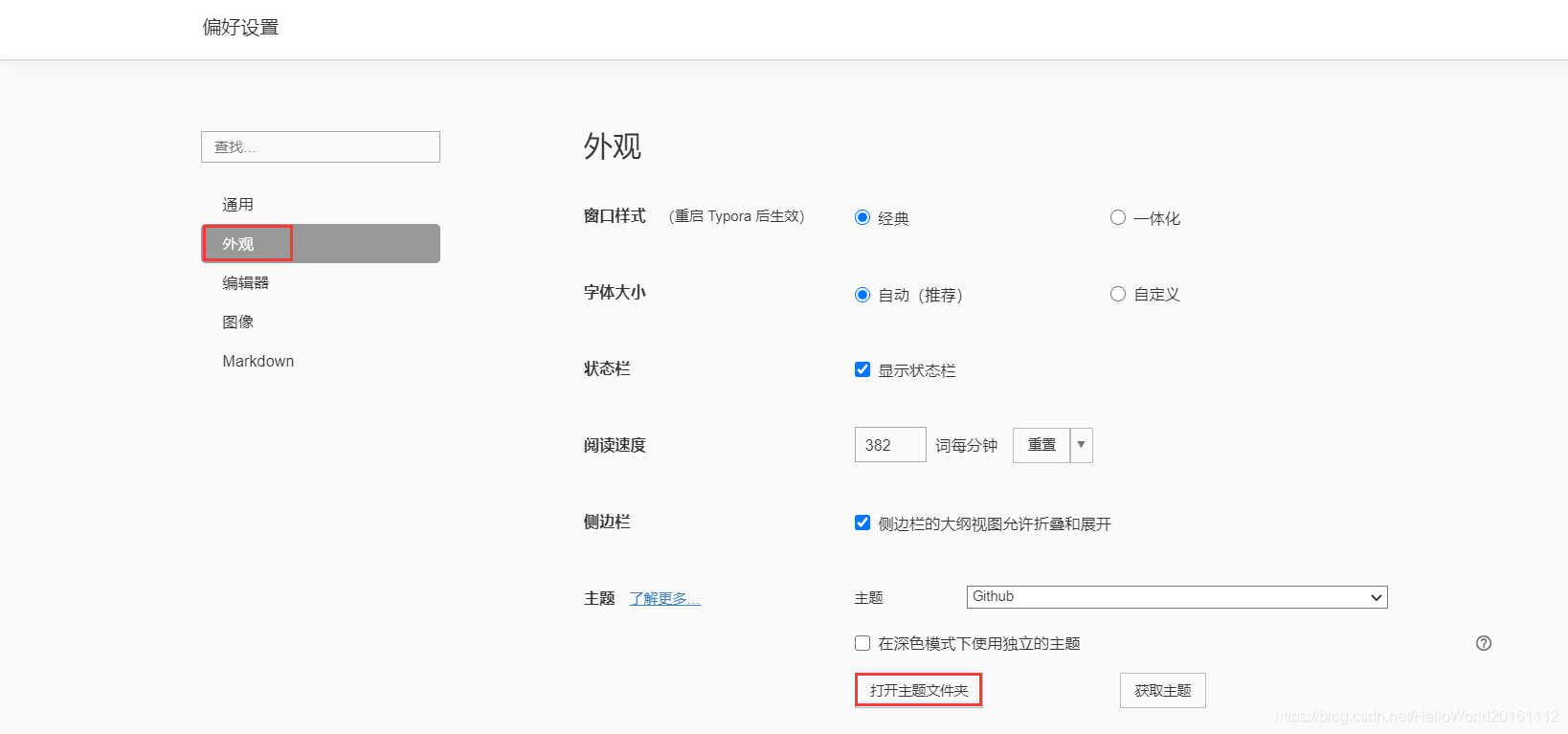Click the 外观 page heading
The image size is (1568, 734).
pyautogui.click(x=613, y=146)
